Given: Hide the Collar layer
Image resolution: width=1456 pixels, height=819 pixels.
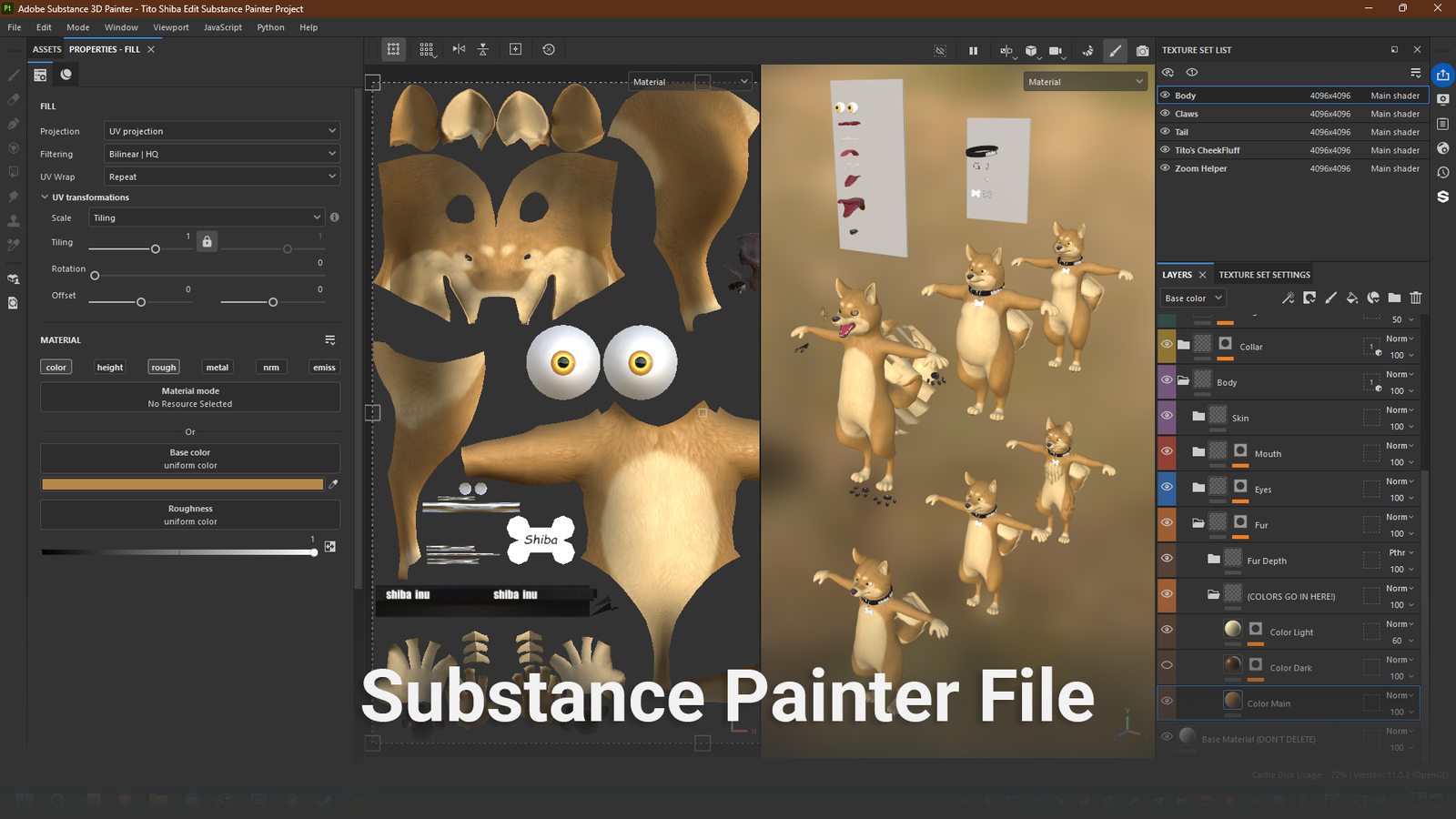Looking at the screenshot, I should 1166,346.
